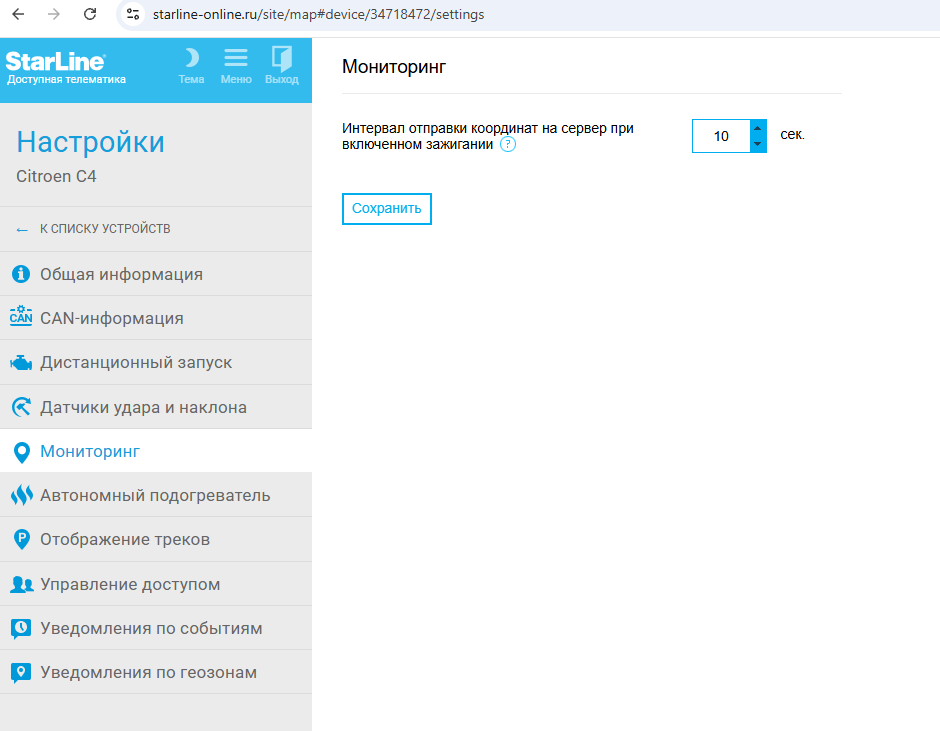This screenshot has height=731, width=940.
Task: Click the shock sensor icon in sidebar
Action: click(x=21, y=407)
